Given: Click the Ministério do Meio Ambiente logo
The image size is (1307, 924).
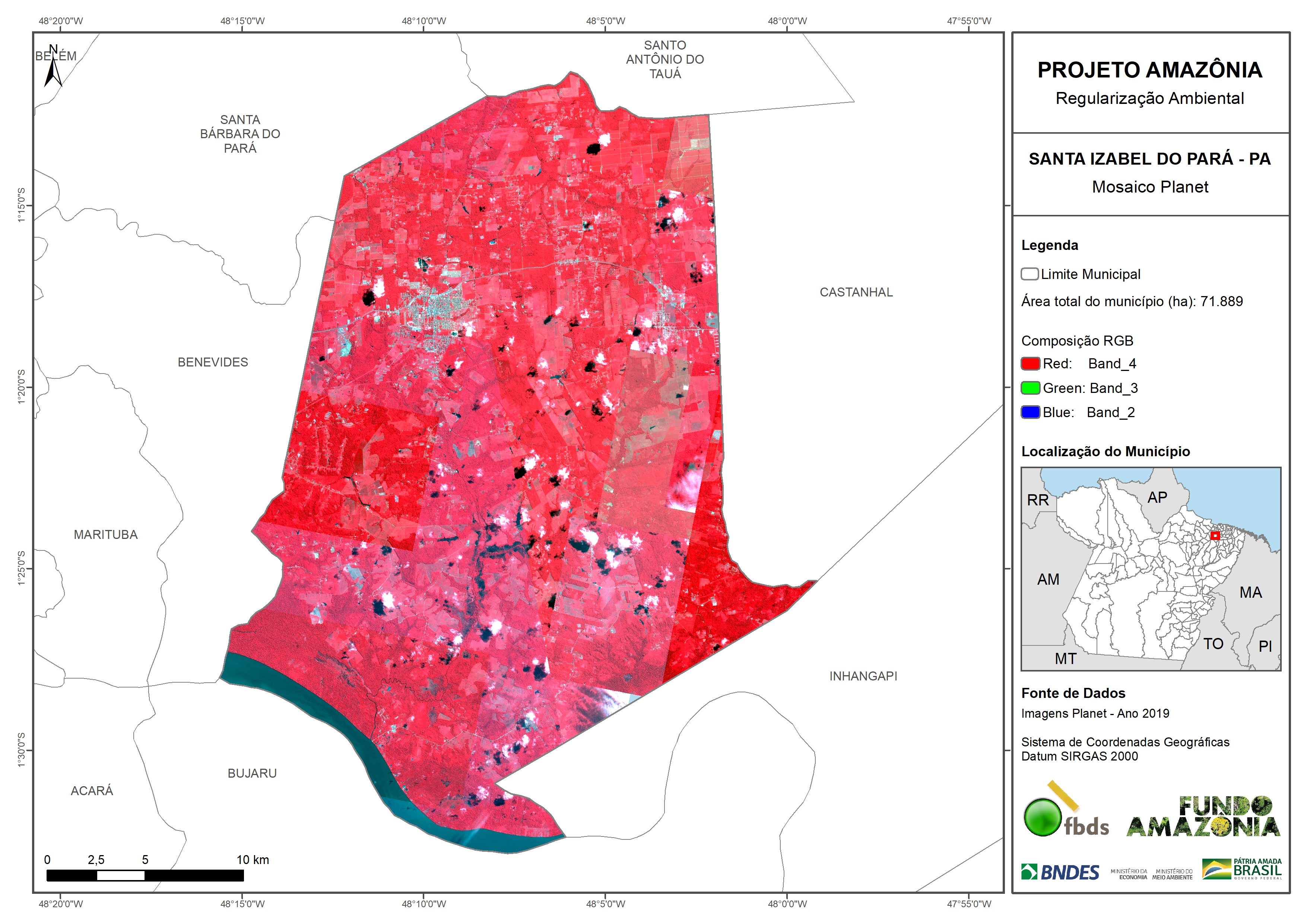Looking at the screenshot, I should point(1172,874).
